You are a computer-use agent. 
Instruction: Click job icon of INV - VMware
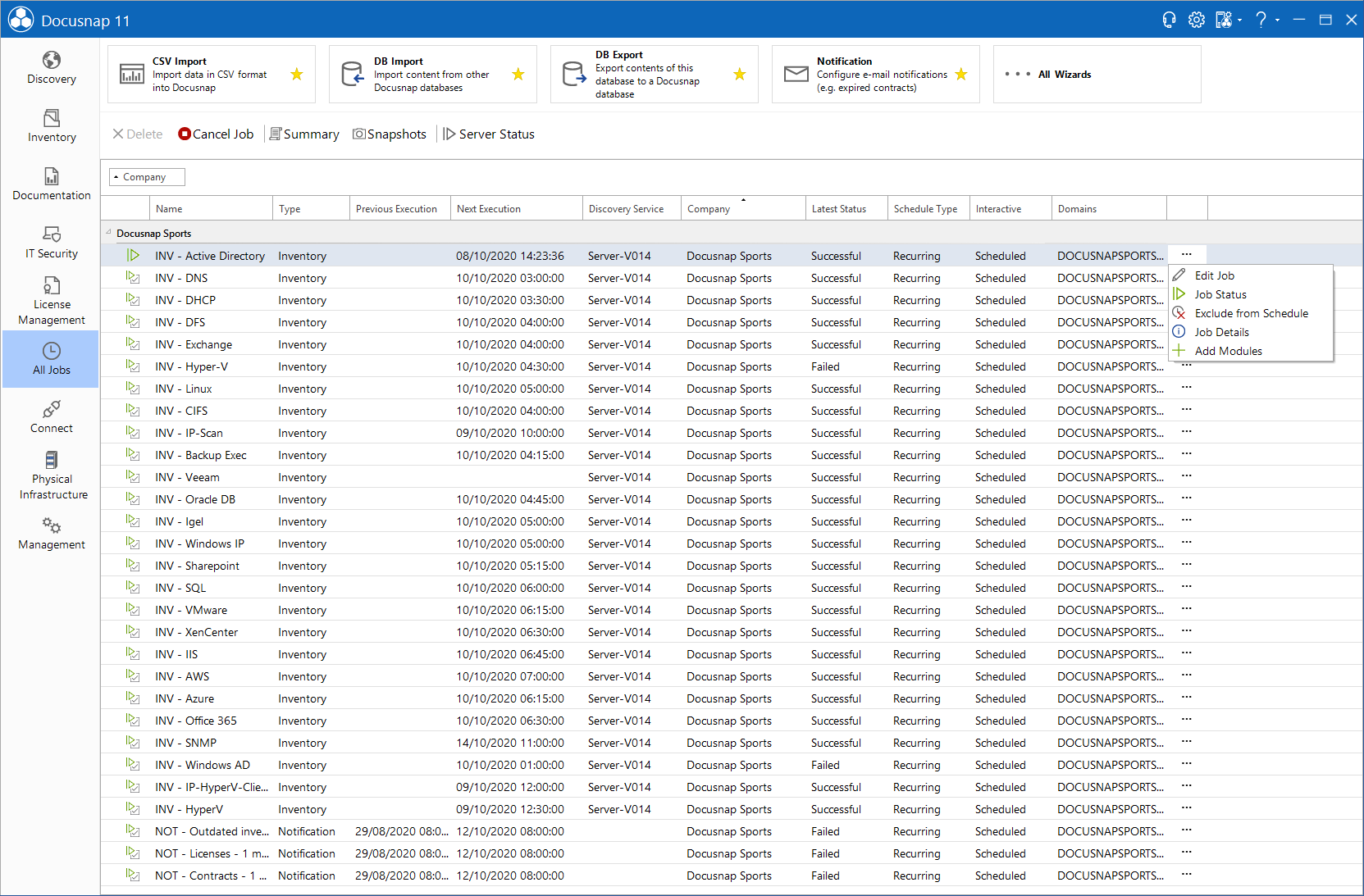tap(133, 610)
